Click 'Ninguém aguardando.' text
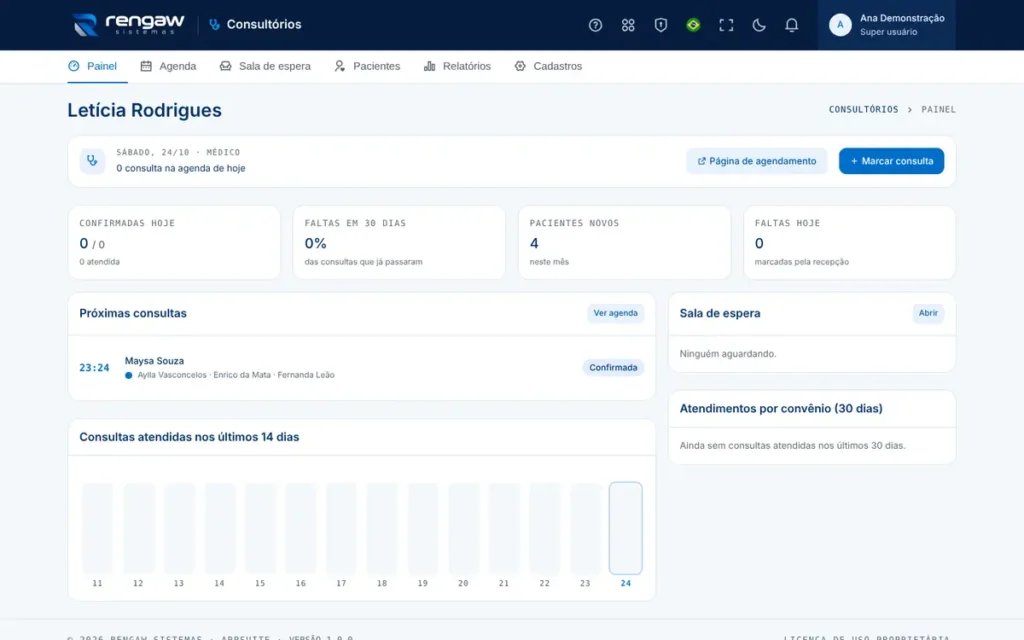1024x640 pixels. [x=728, y=354]
